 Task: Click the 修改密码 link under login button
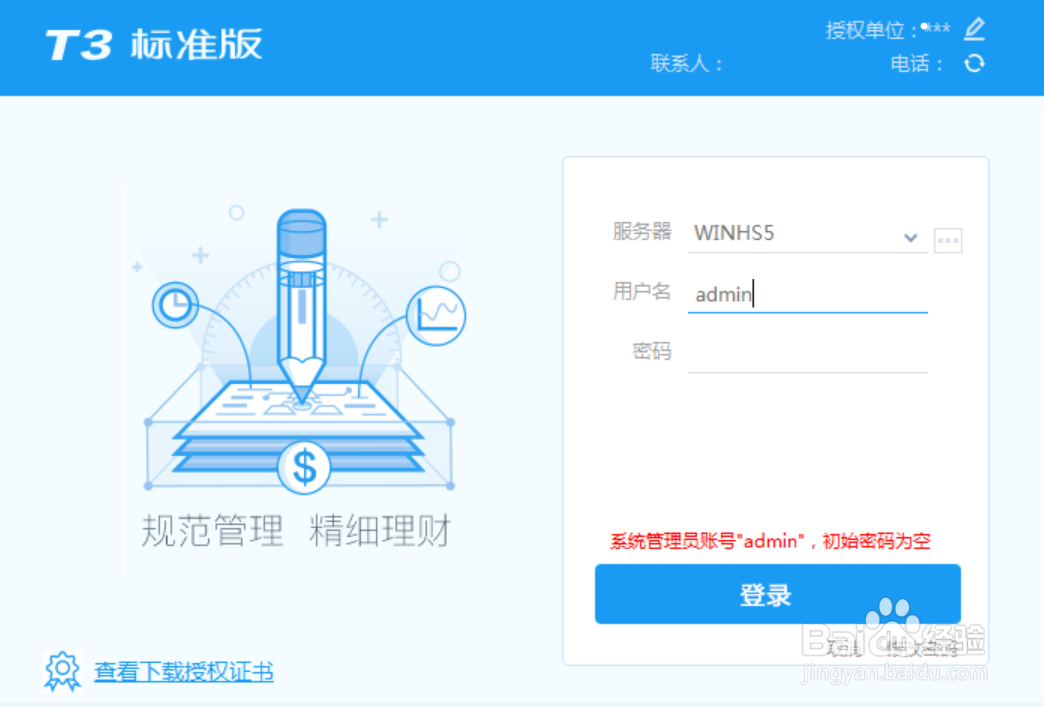(921, 647)
